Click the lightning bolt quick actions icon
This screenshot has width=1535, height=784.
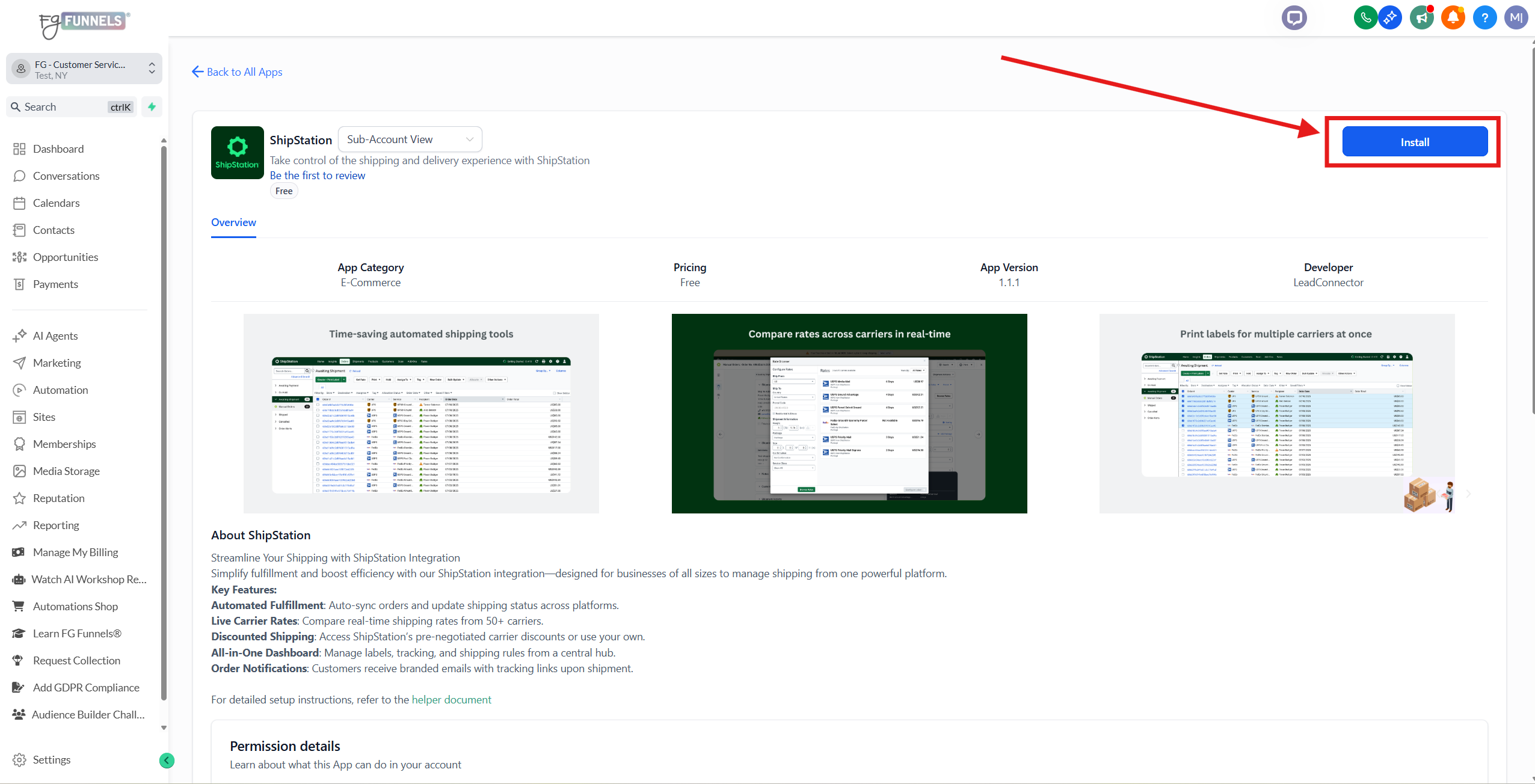click(x=152, y=107)
